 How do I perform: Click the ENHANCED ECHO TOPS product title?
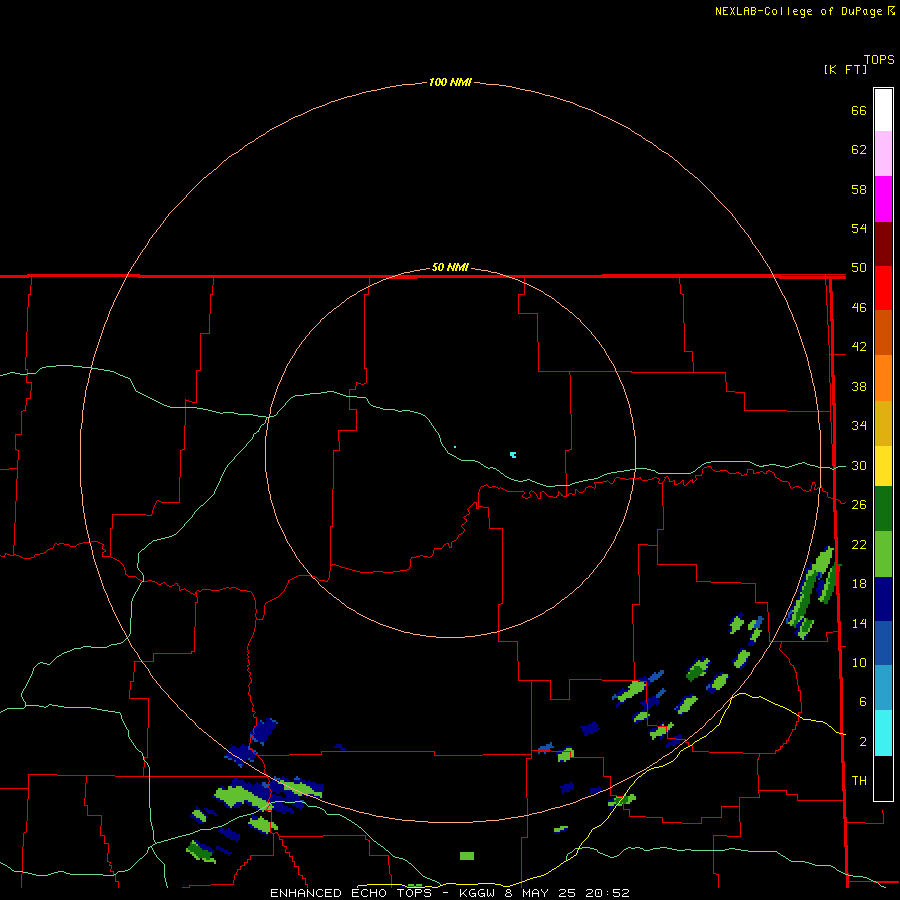(351, 893)
